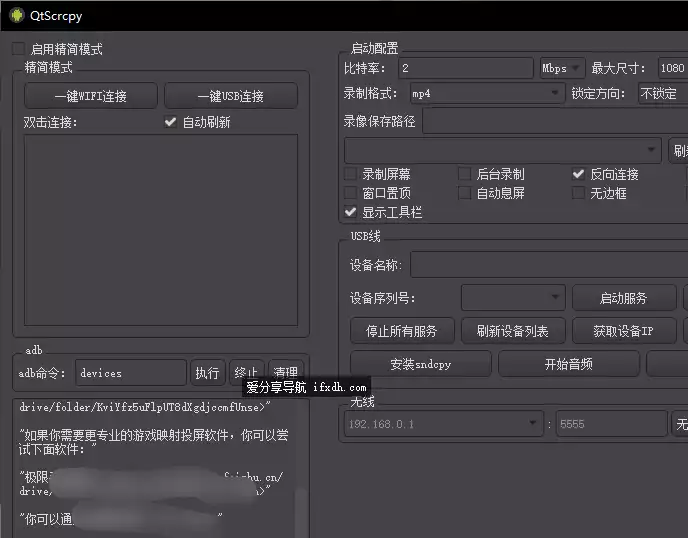Click the 录像保存路径 input field

(x=555, y=121)
